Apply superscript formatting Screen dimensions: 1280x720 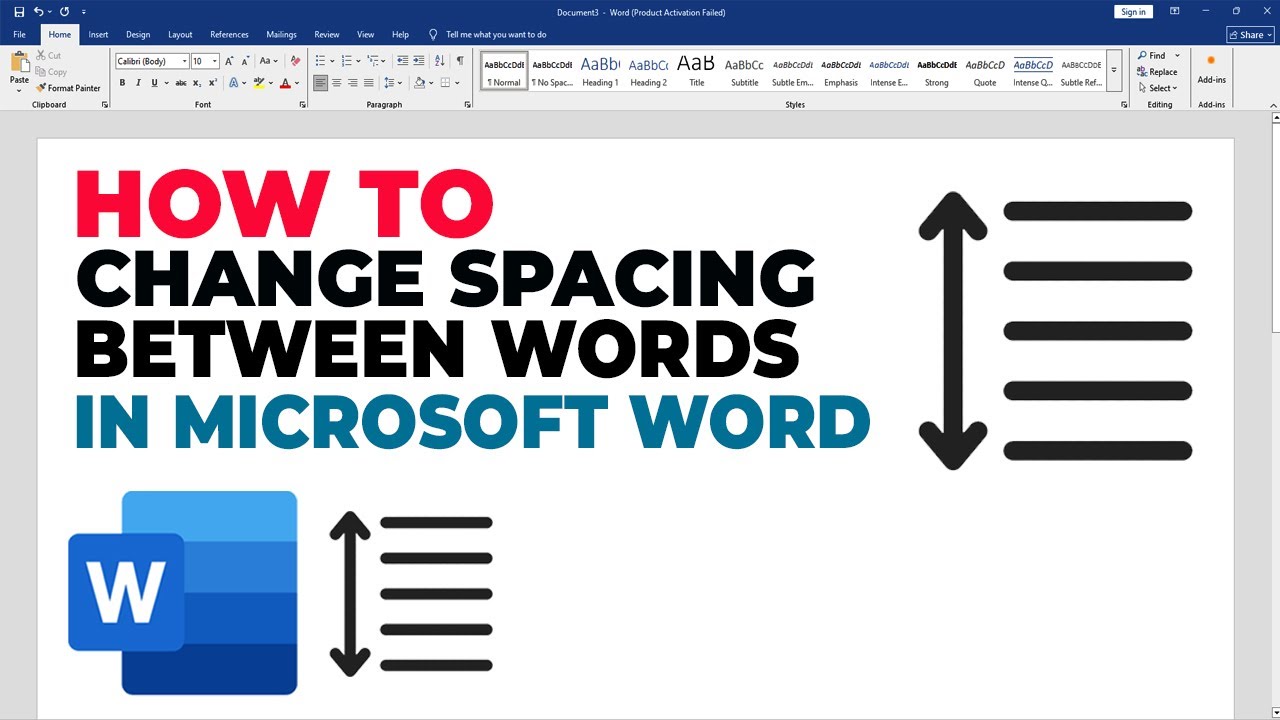tap(213, 83)
